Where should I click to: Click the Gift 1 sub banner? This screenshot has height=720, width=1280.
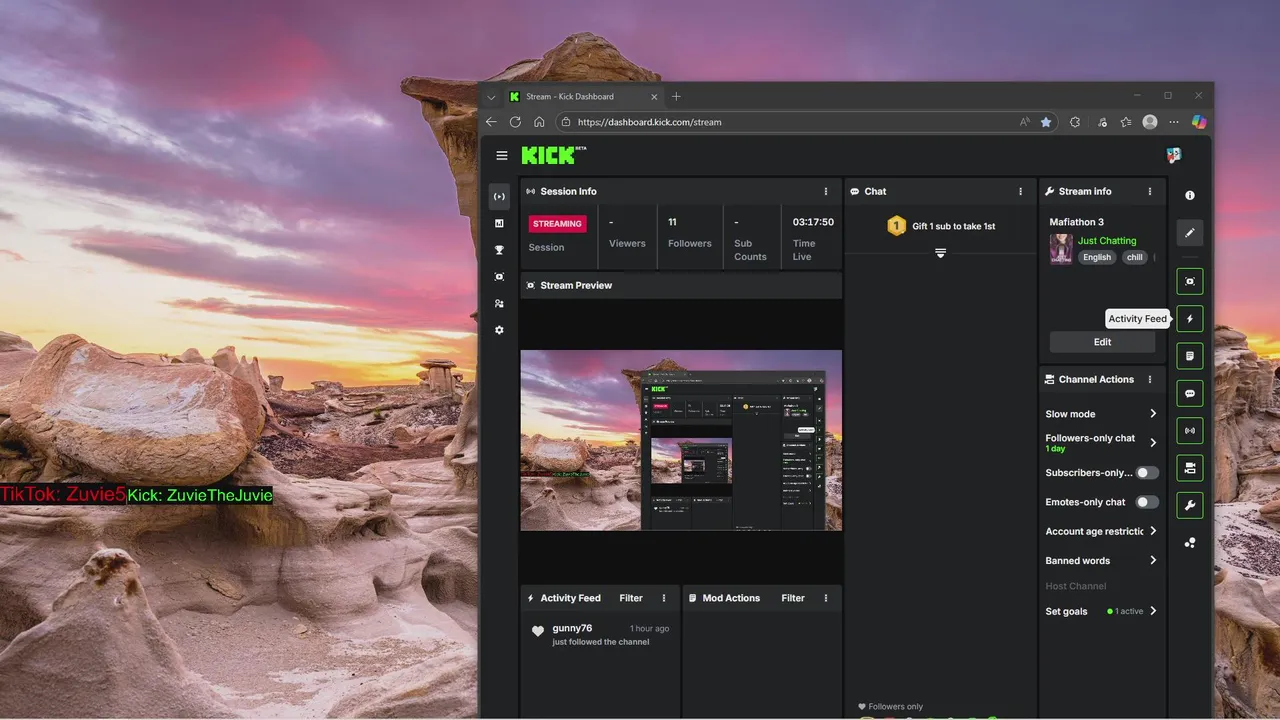pos(941,226)
